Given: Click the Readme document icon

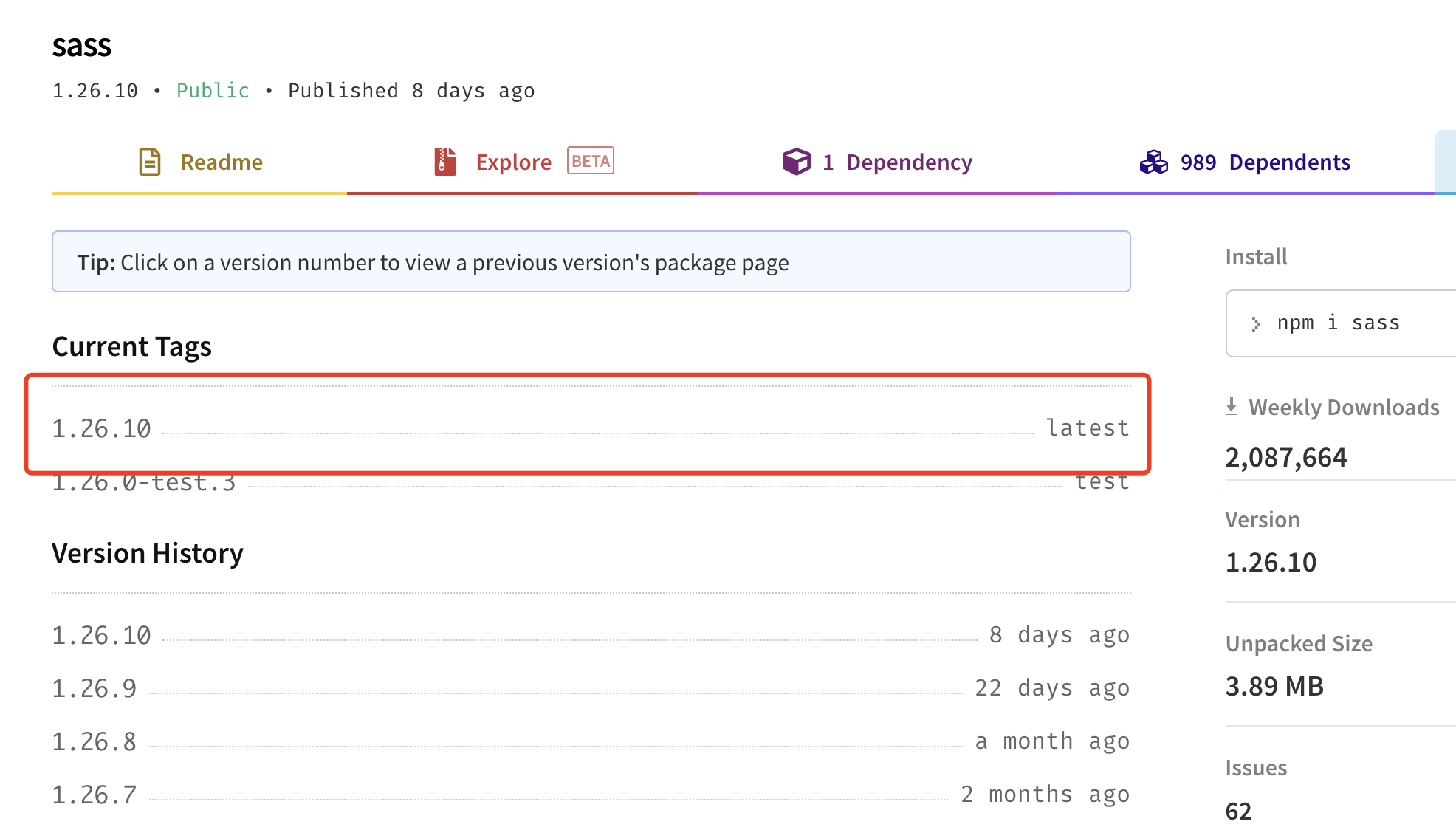Looking at the screenshot, I should point(150,161).
